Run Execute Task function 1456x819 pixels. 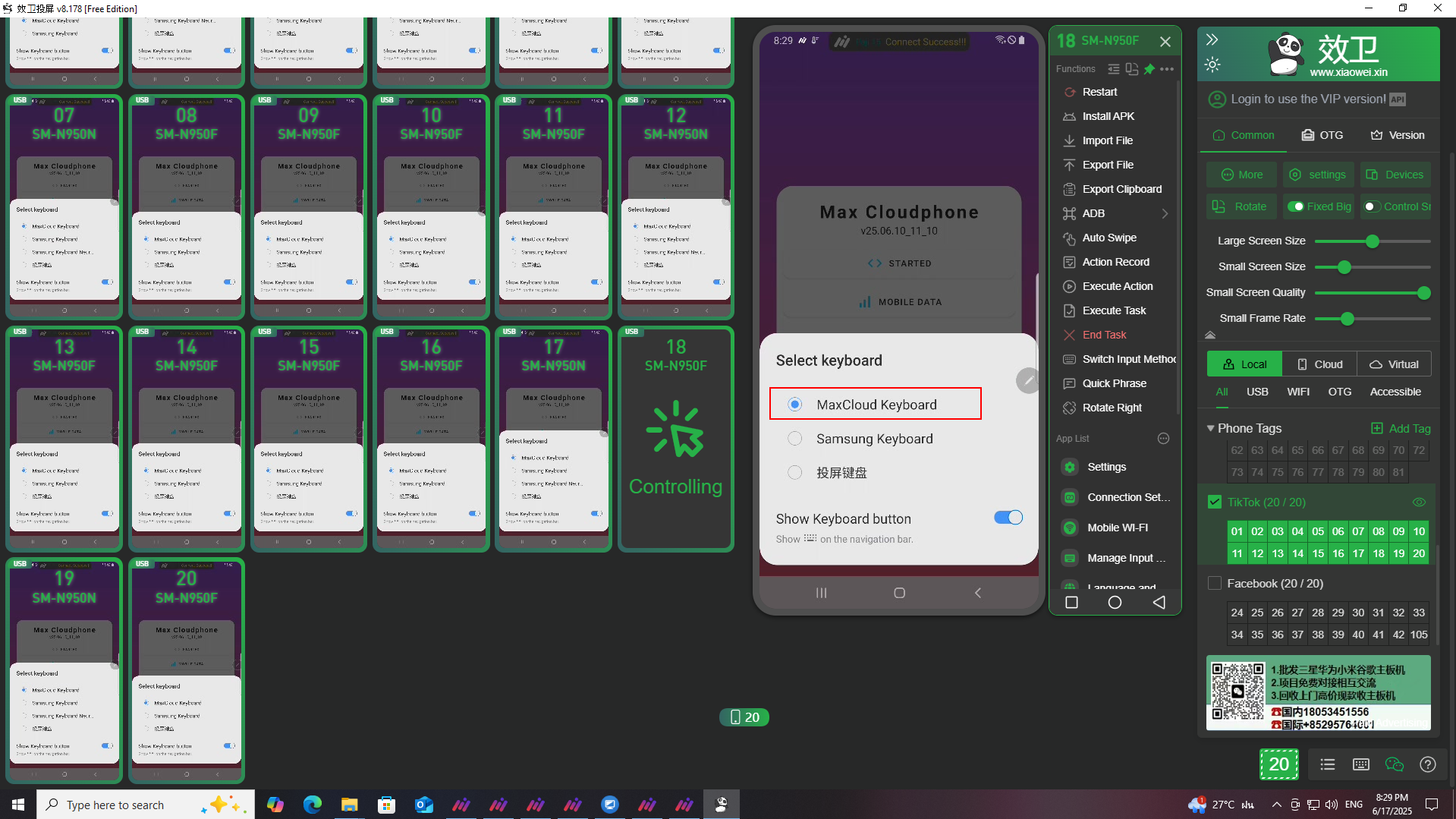(x=1114, y=310)
